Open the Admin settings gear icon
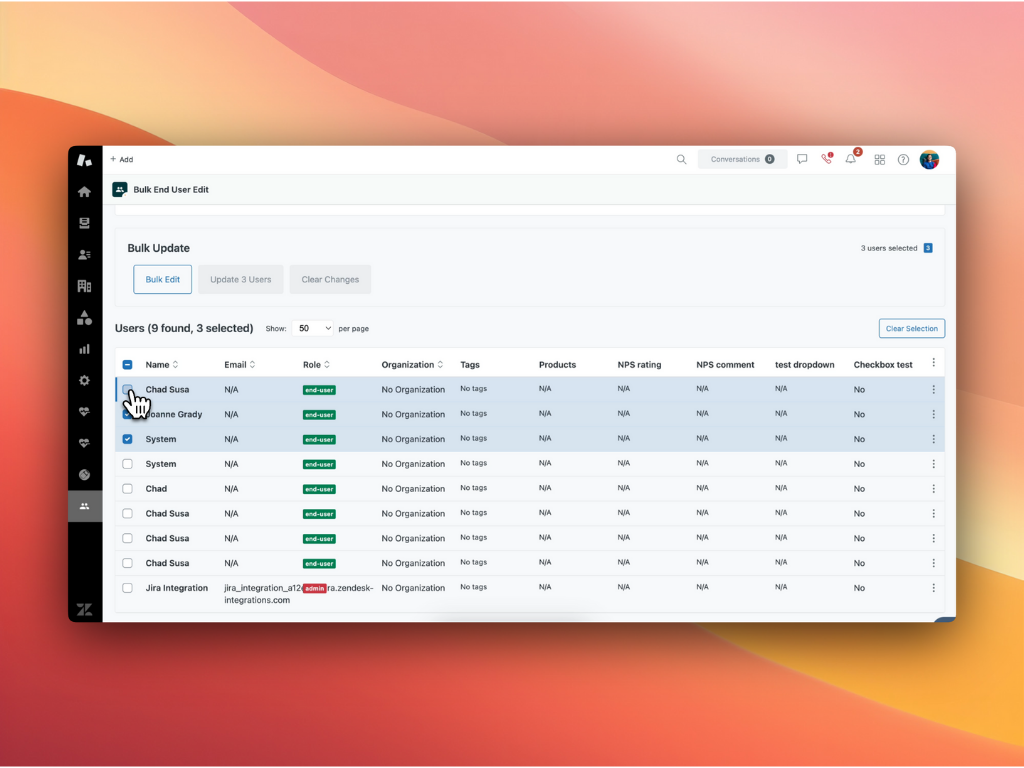This screenshot has width=1024, height=768. pyautogui.click(x=84, y=380)
